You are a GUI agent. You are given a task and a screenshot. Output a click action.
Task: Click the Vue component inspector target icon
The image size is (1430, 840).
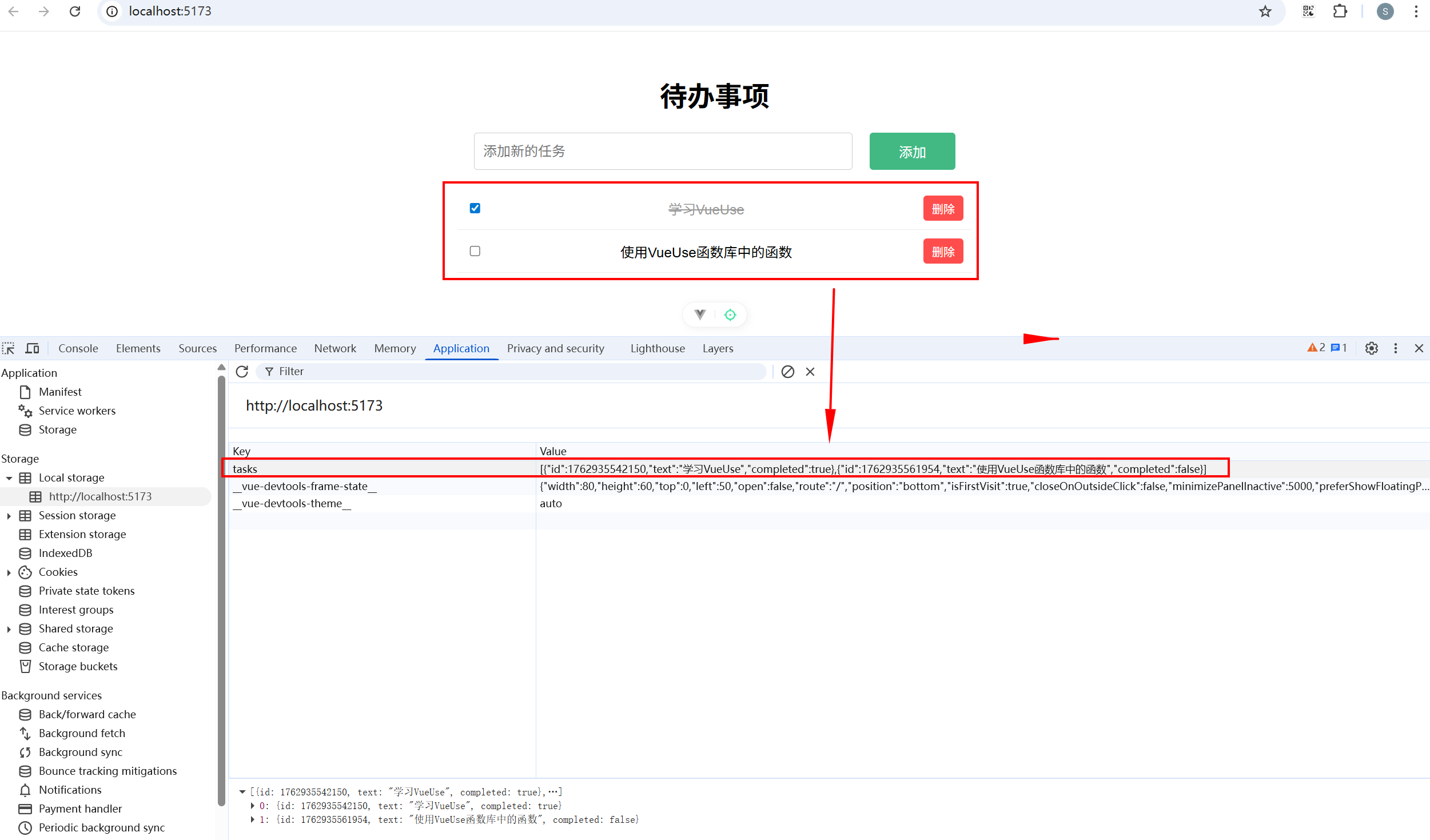point(730,314)
